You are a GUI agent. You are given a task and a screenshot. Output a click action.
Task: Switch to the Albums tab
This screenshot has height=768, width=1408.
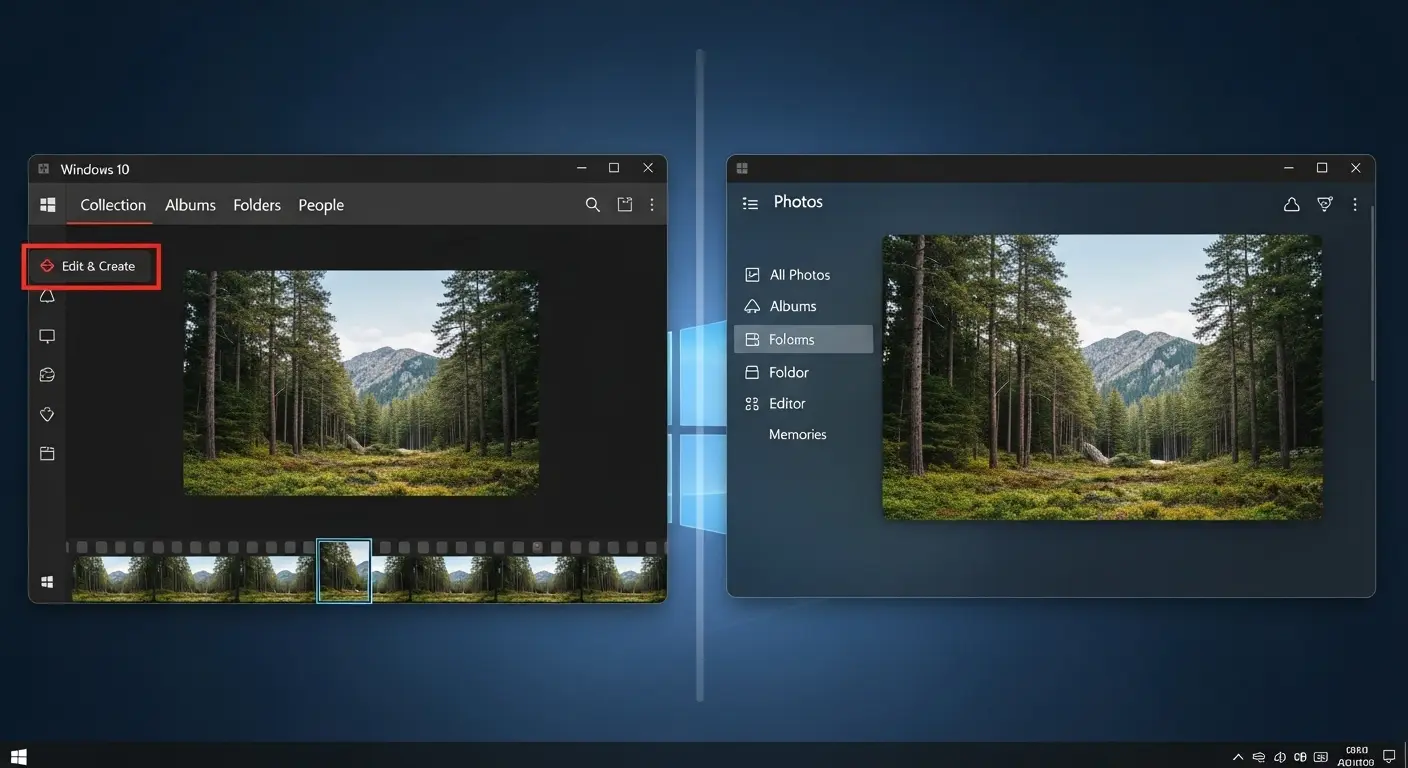point(190,204)
